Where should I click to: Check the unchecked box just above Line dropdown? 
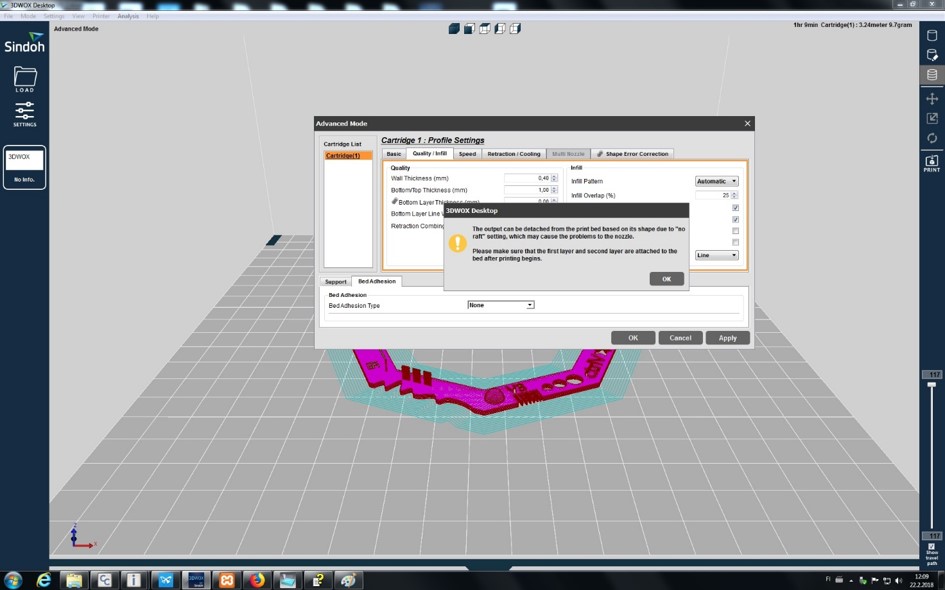click(x=735, y=242)
